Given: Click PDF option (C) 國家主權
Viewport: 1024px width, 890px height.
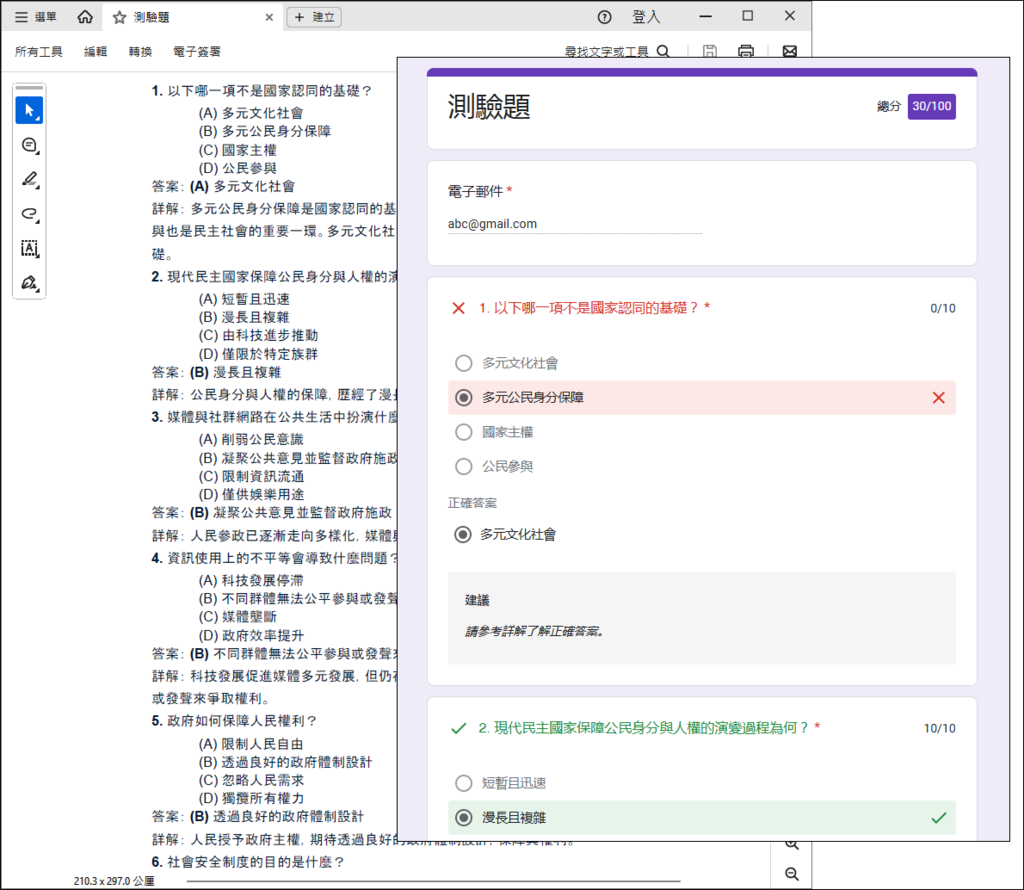Looking at the screenshot, I should click(x=238, y=150).
